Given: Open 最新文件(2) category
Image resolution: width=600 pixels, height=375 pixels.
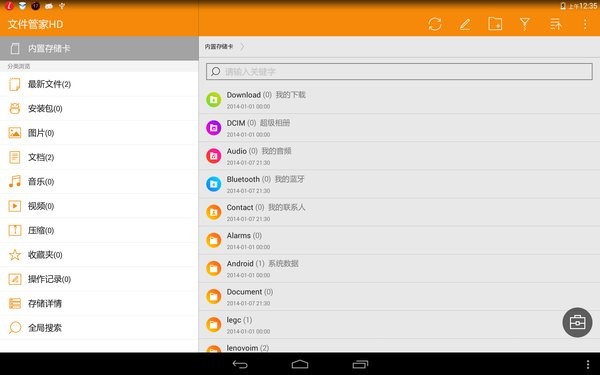Looking at the screenshot, I should pos(99,84).
